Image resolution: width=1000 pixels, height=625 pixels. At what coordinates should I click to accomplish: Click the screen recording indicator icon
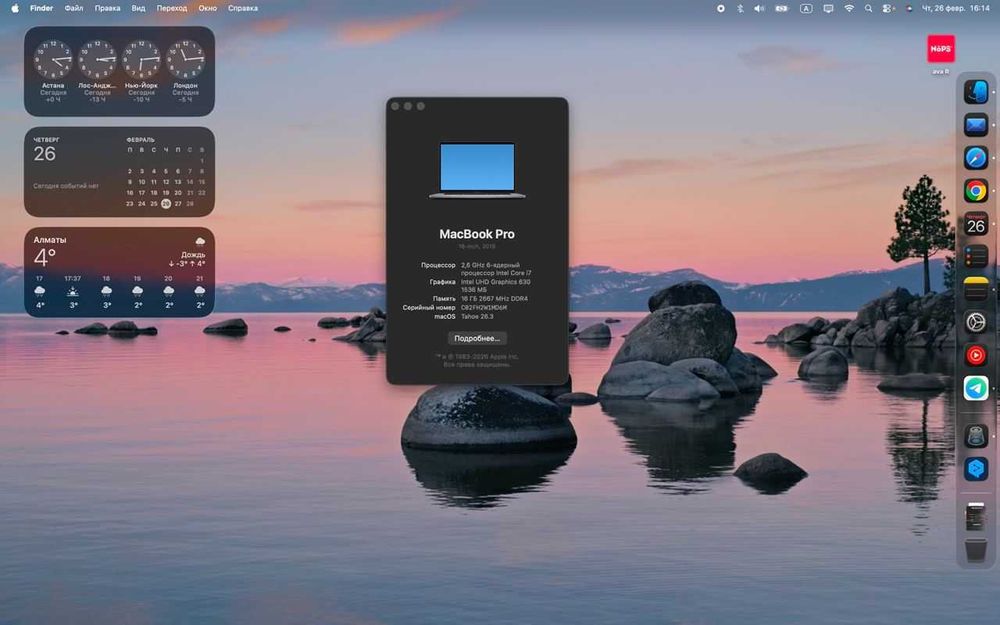[x=721, y=8]
